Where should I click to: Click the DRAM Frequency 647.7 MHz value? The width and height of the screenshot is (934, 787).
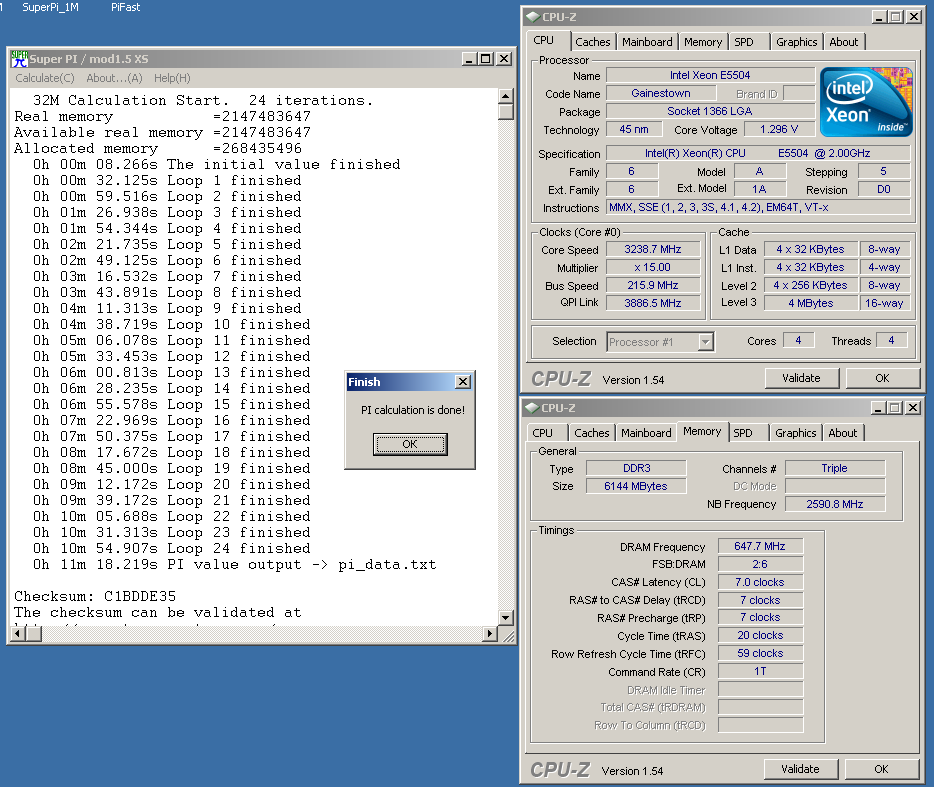[760, 546]
